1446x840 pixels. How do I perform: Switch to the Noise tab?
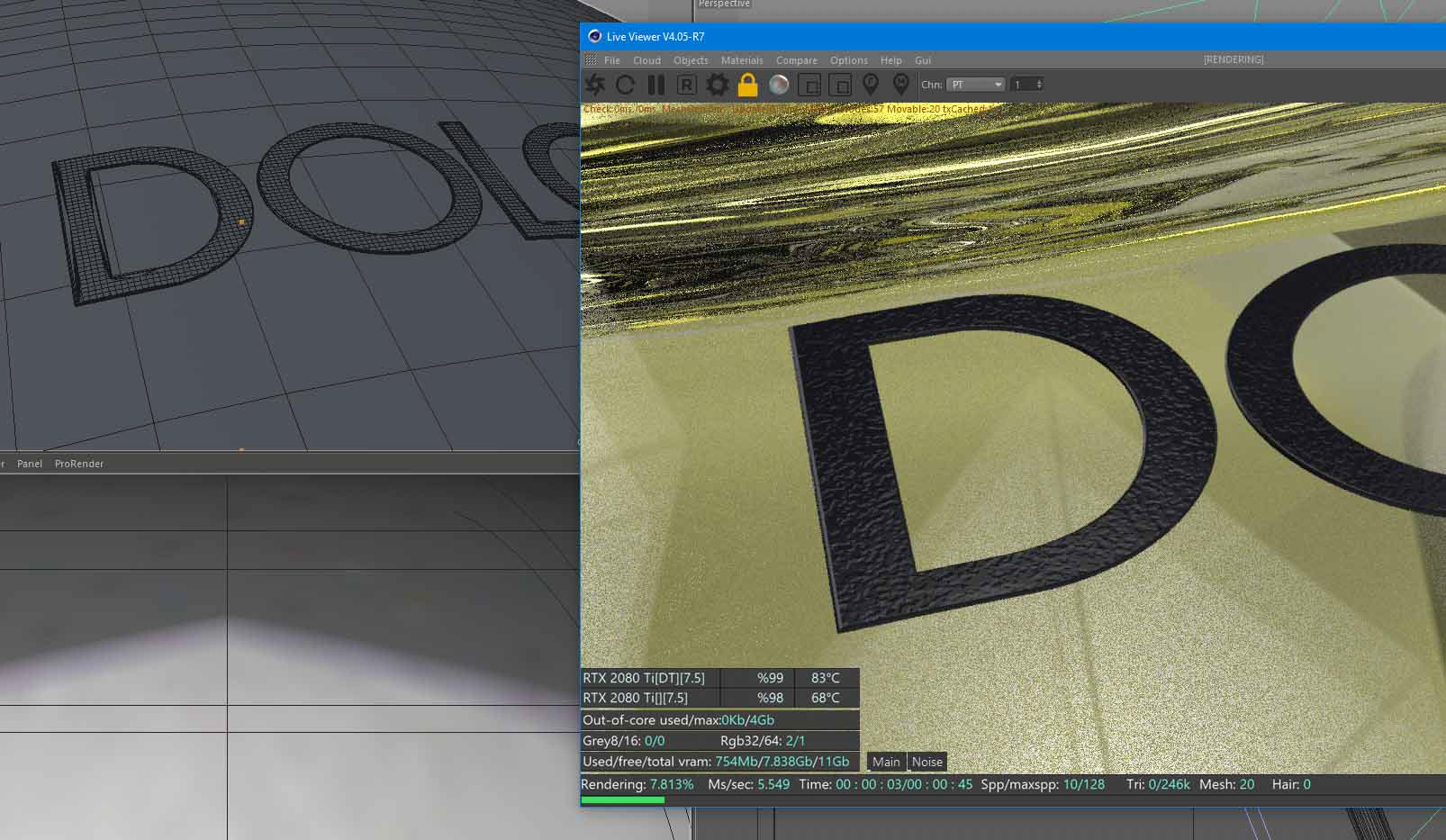coord(926,762)
